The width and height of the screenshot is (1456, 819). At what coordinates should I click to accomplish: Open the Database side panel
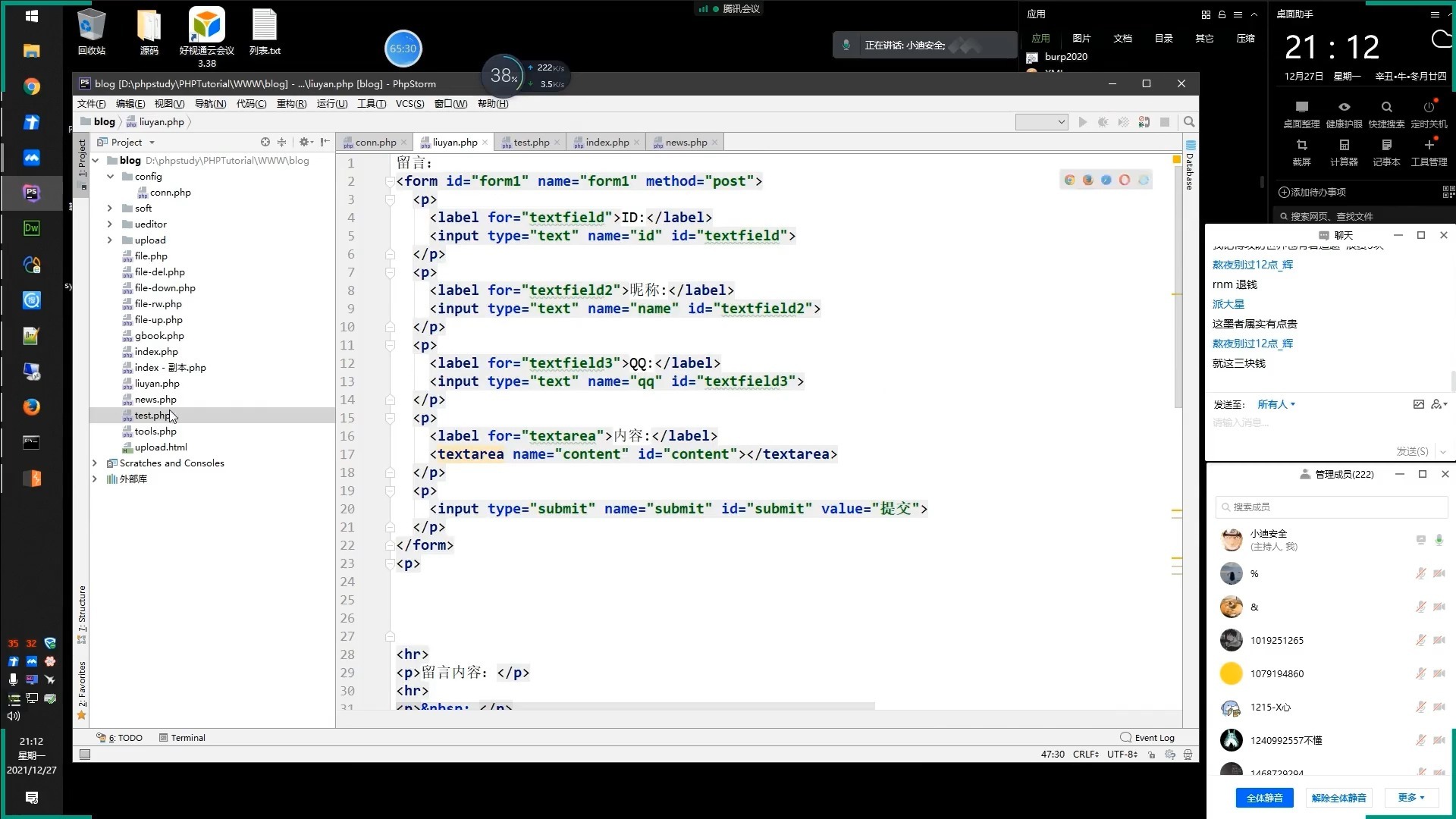tap(1191, 165)
